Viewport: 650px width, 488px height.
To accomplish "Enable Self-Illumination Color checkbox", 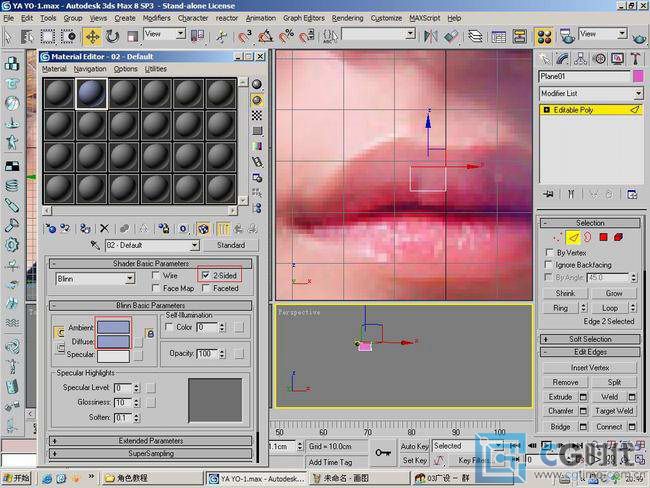I will pos(169,327).
